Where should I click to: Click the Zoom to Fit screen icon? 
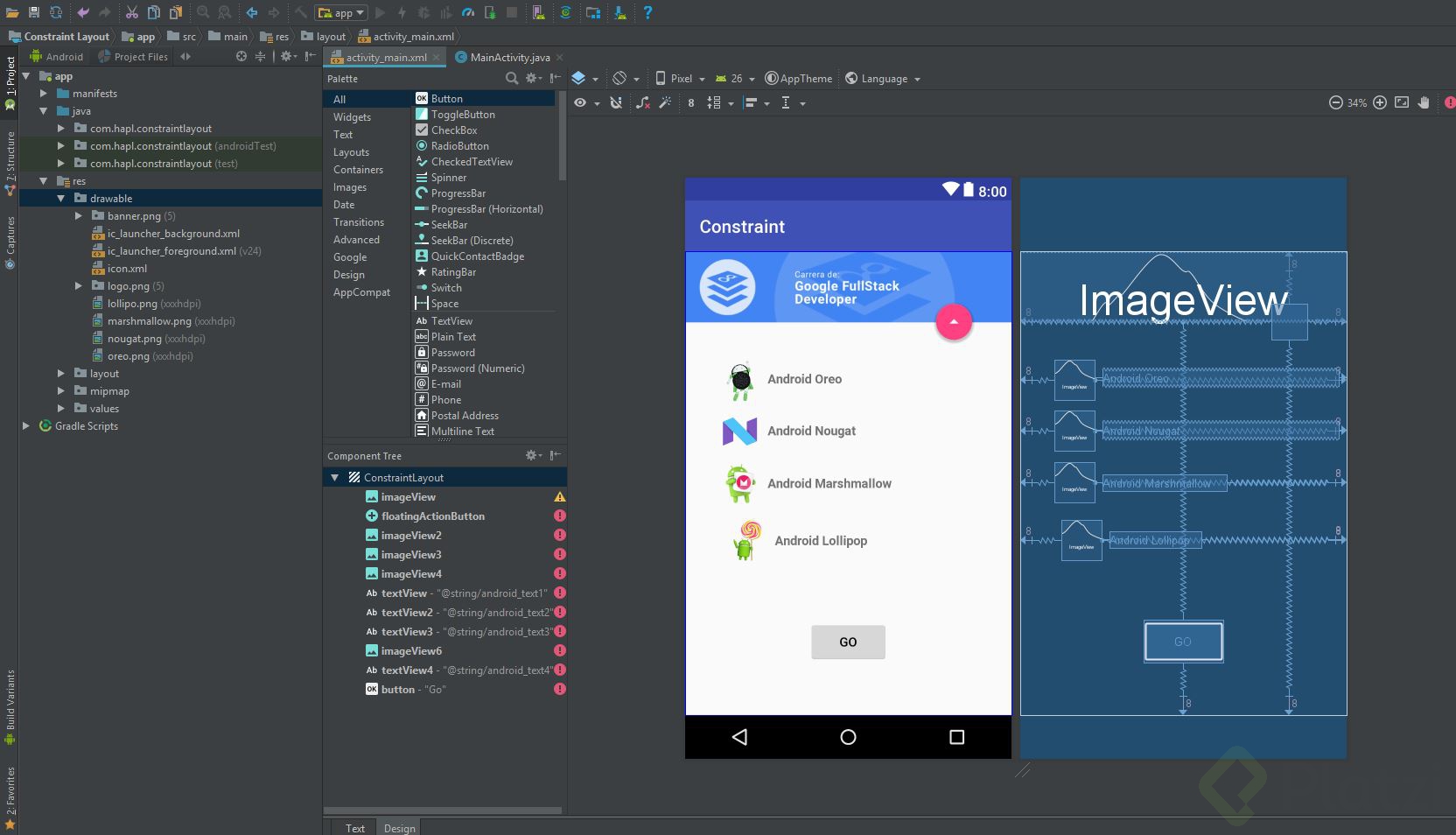click(1402, 102)
